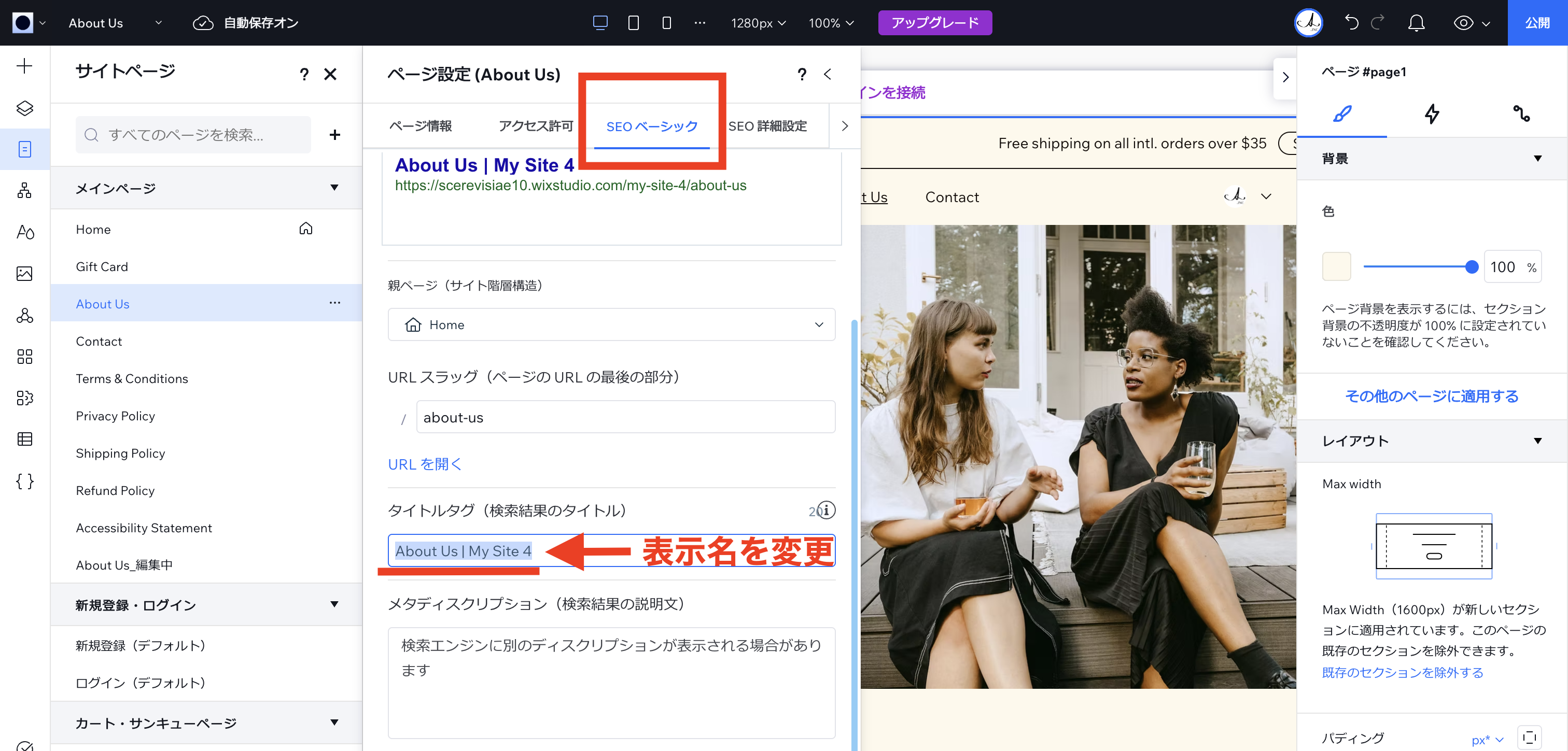
Task: Switch to tablet viewport icon
Action: click(x=633, y=23)
